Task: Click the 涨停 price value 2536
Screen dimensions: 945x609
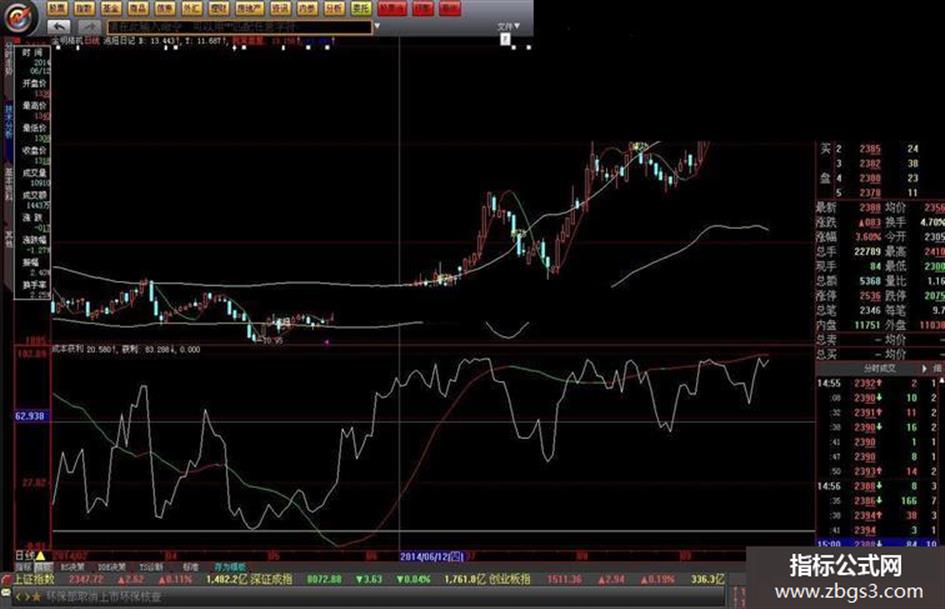Action: [x=869, y=295]
